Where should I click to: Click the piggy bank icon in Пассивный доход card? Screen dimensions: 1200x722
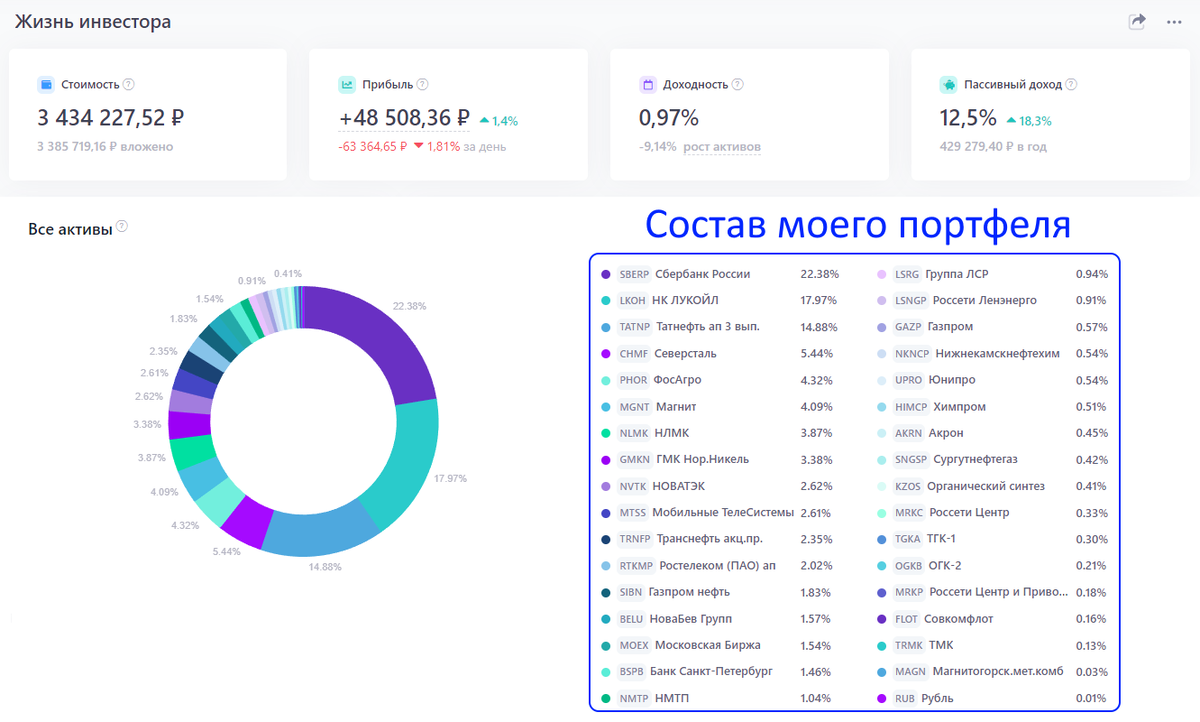click(x=948, y=85)
